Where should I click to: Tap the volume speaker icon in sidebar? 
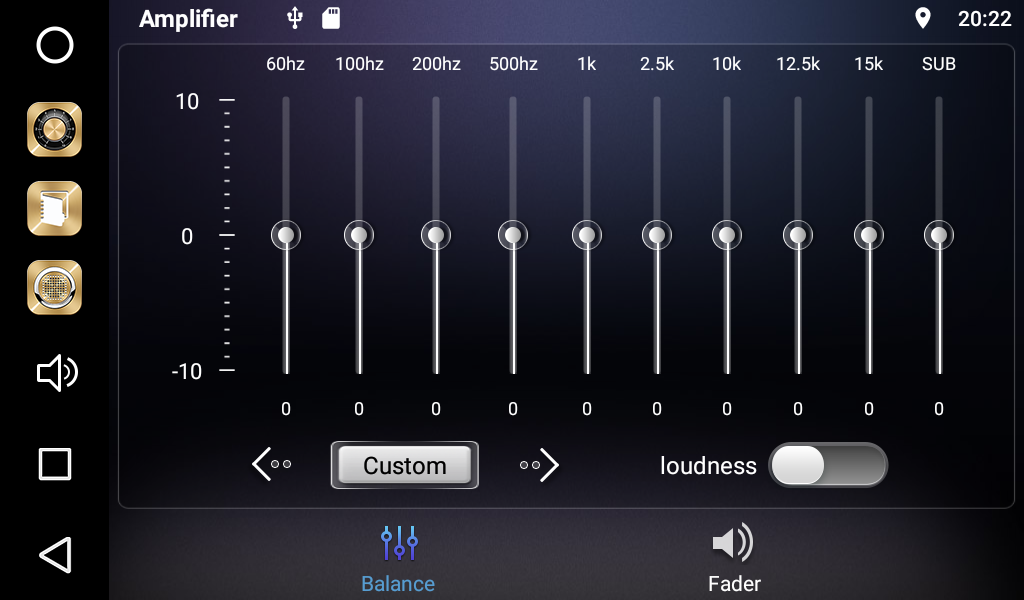[x=56, y=373]
